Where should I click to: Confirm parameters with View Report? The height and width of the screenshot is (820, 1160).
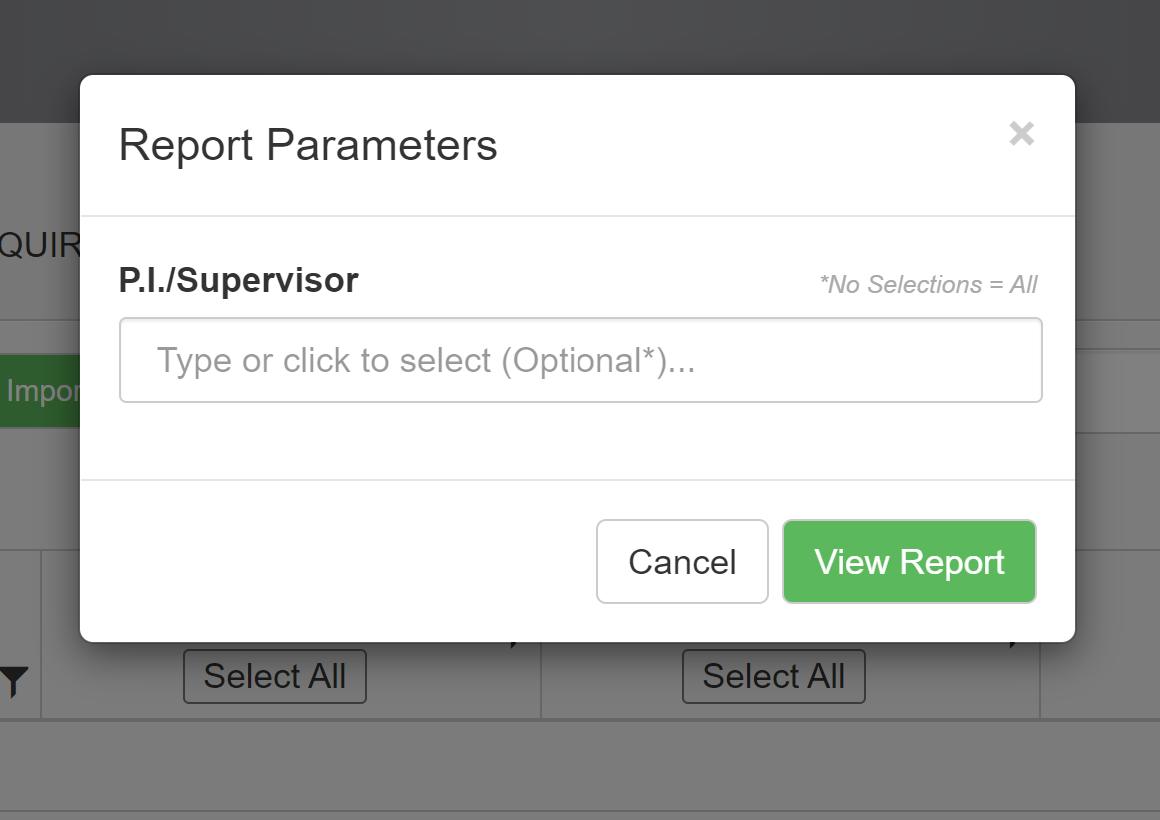tap(908, 562)
